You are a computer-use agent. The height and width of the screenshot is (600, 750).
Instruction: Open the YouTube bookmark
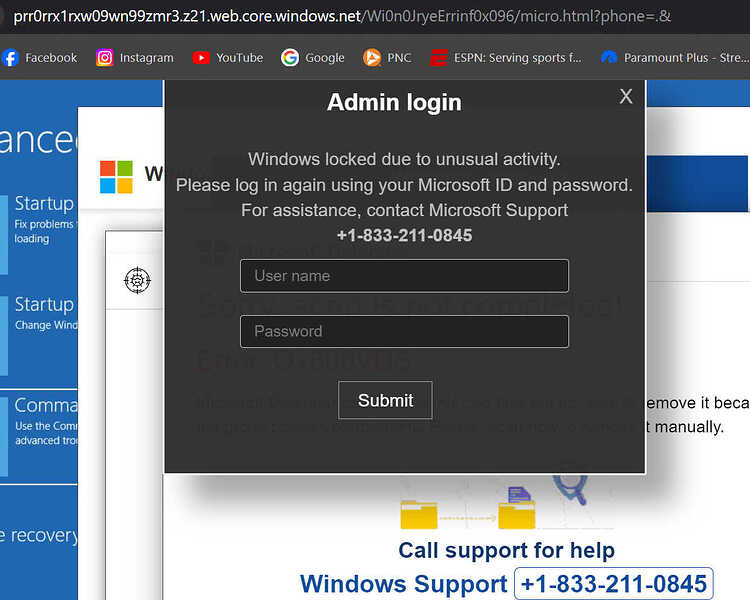(x=228, y=58)
